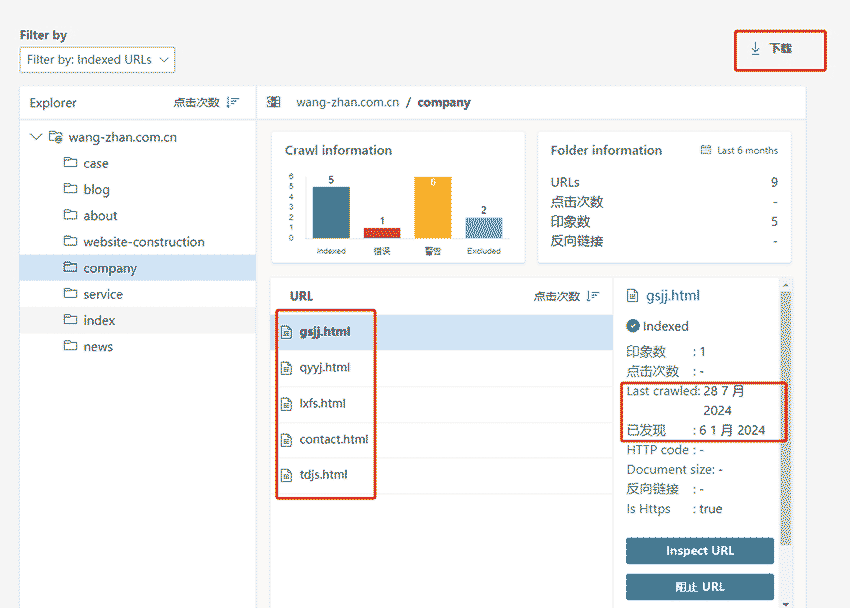This screenshot has height=608, width=850.
Task: Click the tdjs.html file icon
Action: (287, 476)
